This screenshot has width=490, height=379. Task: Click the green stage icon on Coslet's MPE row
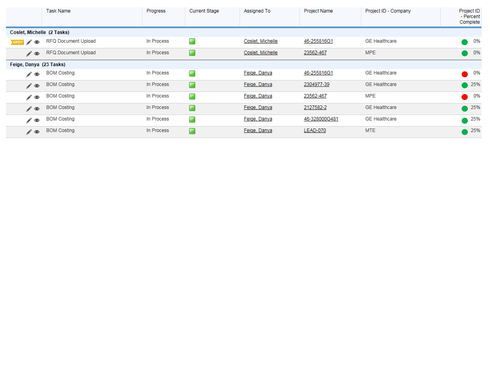click(x=192, y=53)
